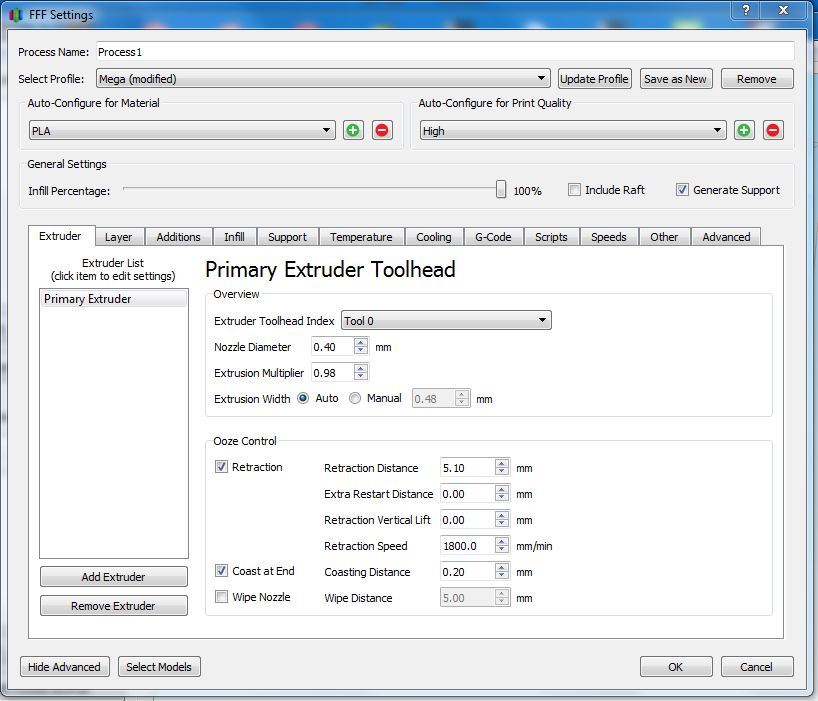
Task: Uncheck the Generate Support option
Action: click(x=682, y=190)
